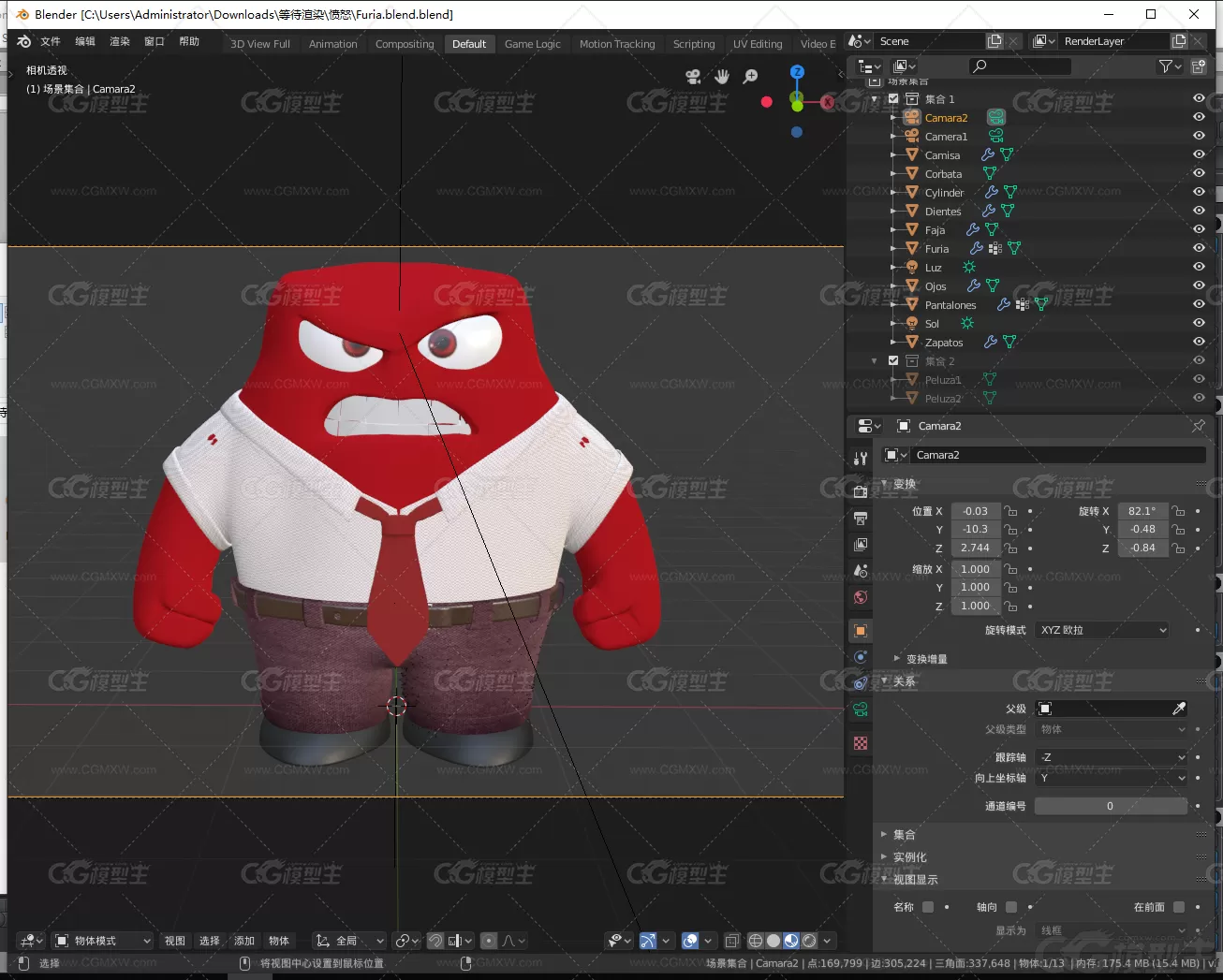Image resolution: width=1223 pixels, height=980 pixels.
Task: Toggle lock for 位置 X
Action: click(1010, 511)
